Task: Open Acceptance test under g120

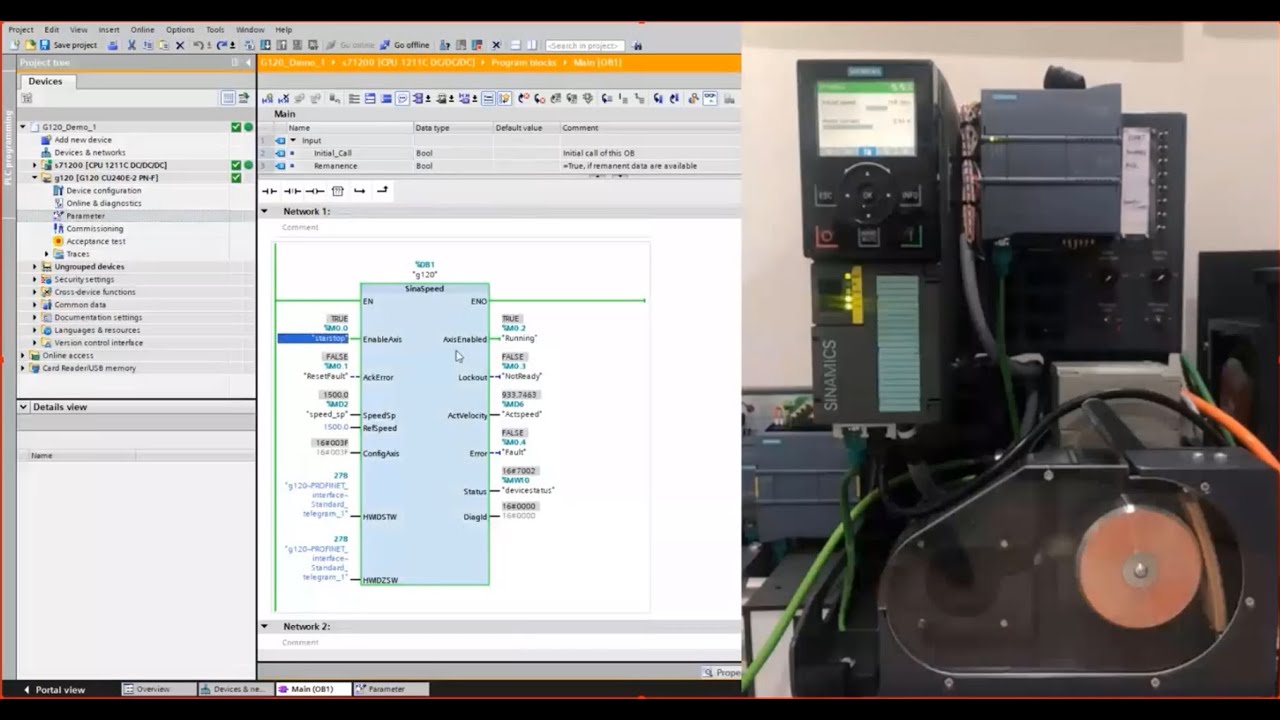Action: [95, 241]
